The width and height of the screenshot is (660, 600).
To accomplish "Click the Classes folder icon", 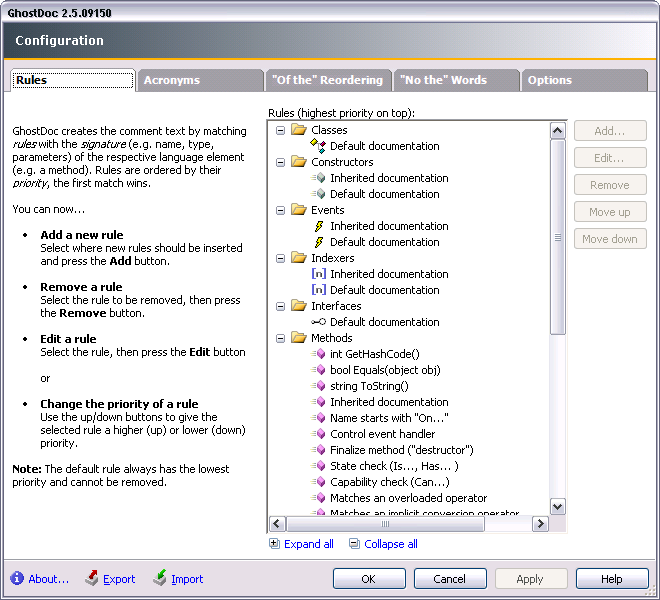I will (299, 129).
